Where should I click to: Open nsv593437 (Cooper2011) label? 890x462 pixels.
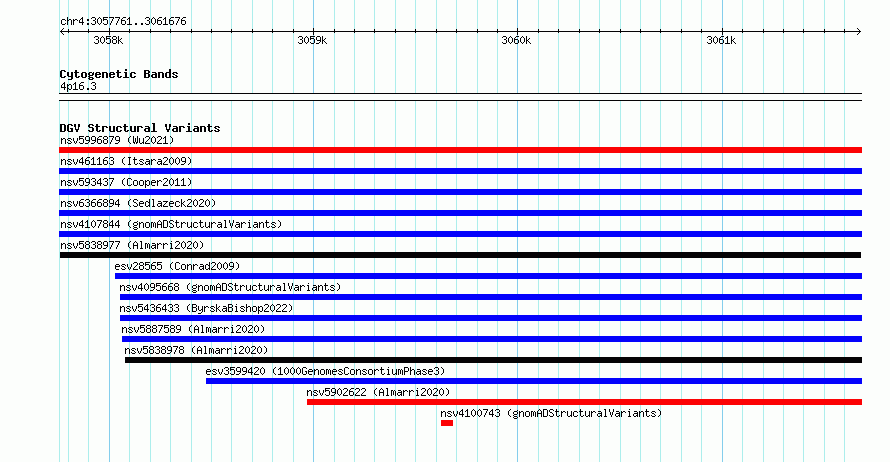126,182
